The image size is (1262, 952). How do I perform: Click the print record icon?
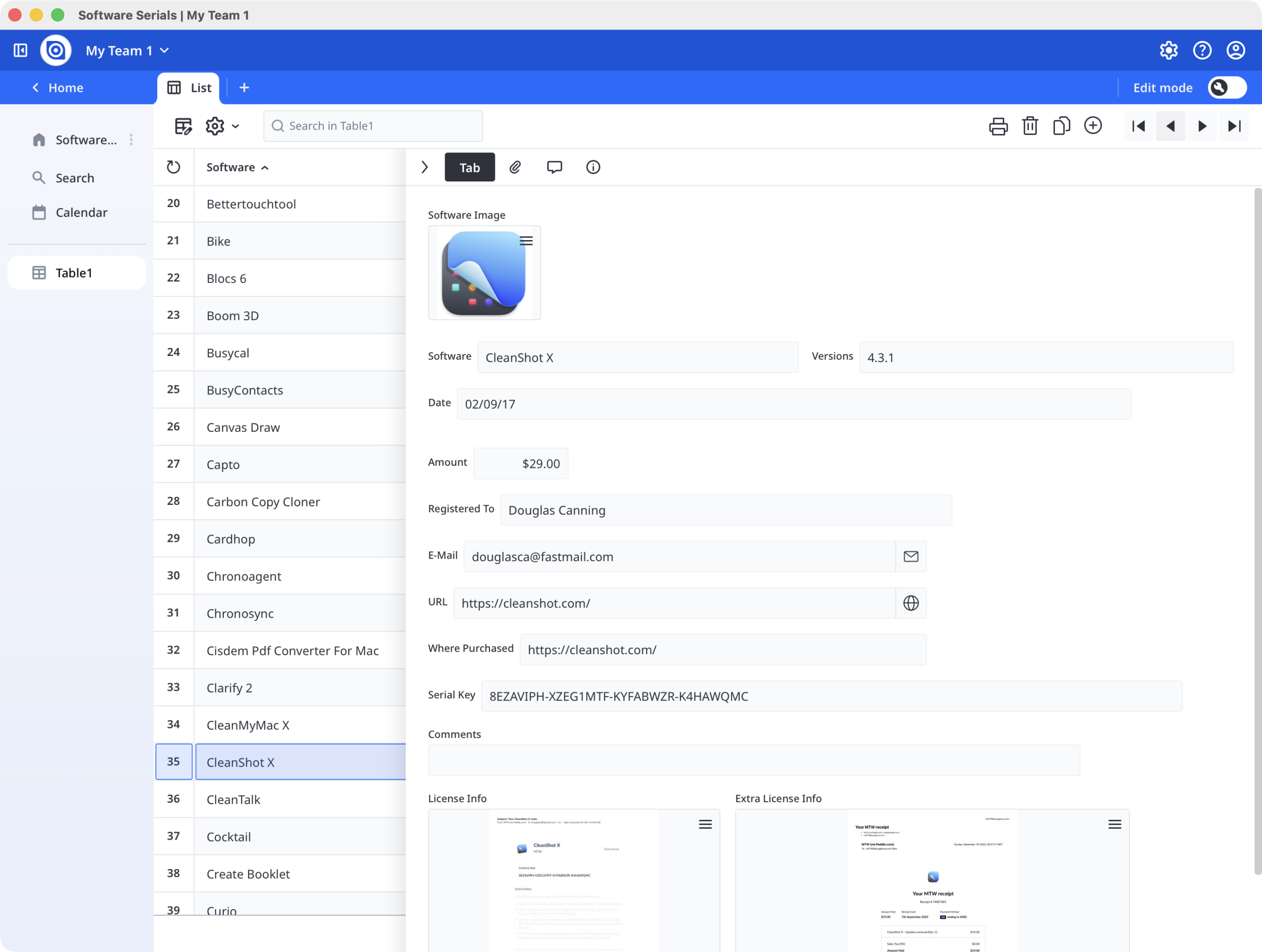tap(998, 126)
